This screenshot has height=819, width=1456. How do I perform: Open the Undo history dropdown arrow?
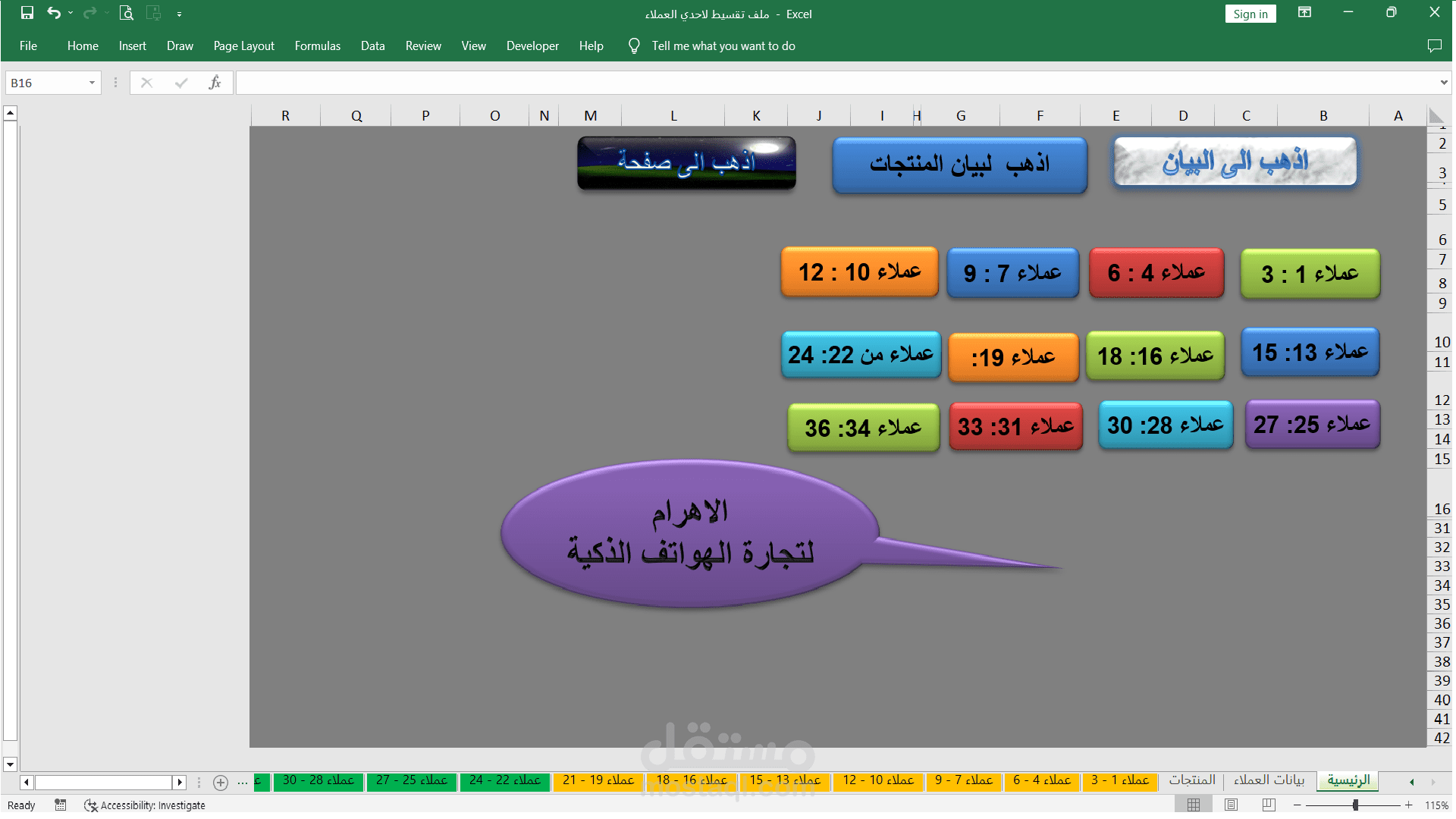tap(71, 13)
